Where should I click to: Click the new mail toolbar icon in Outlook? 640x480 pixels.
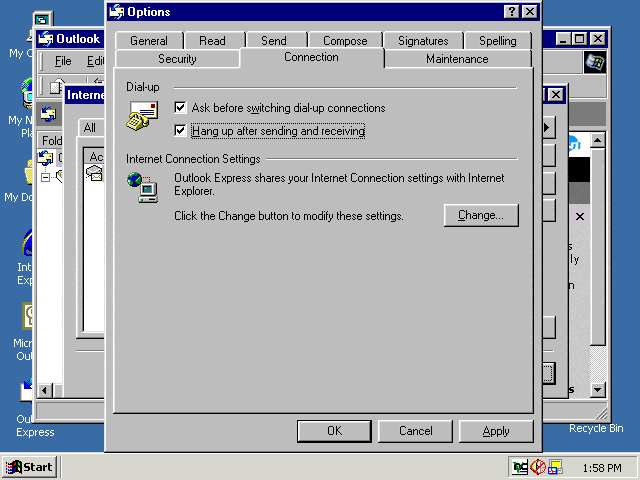pos(56,86)
